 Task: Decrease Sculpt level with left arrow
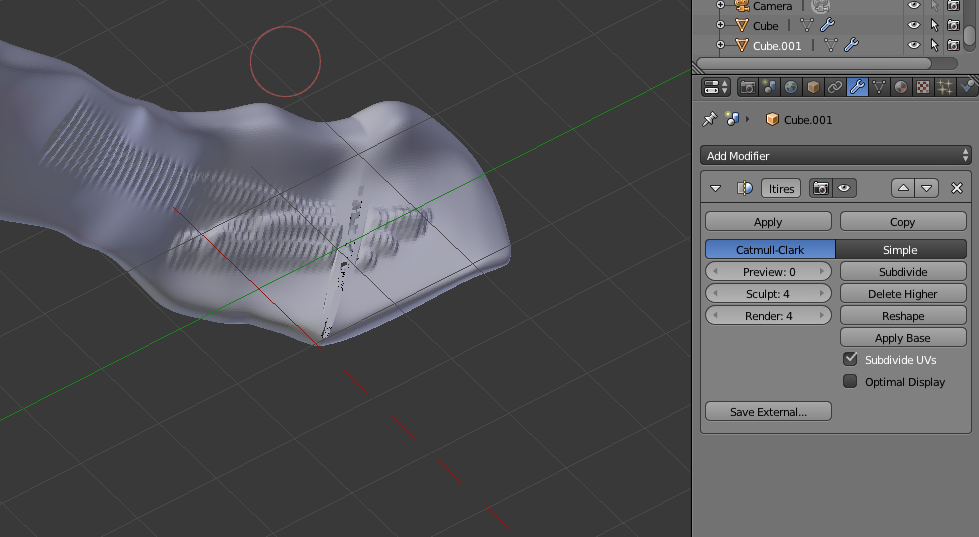click(x=715, y=293)
